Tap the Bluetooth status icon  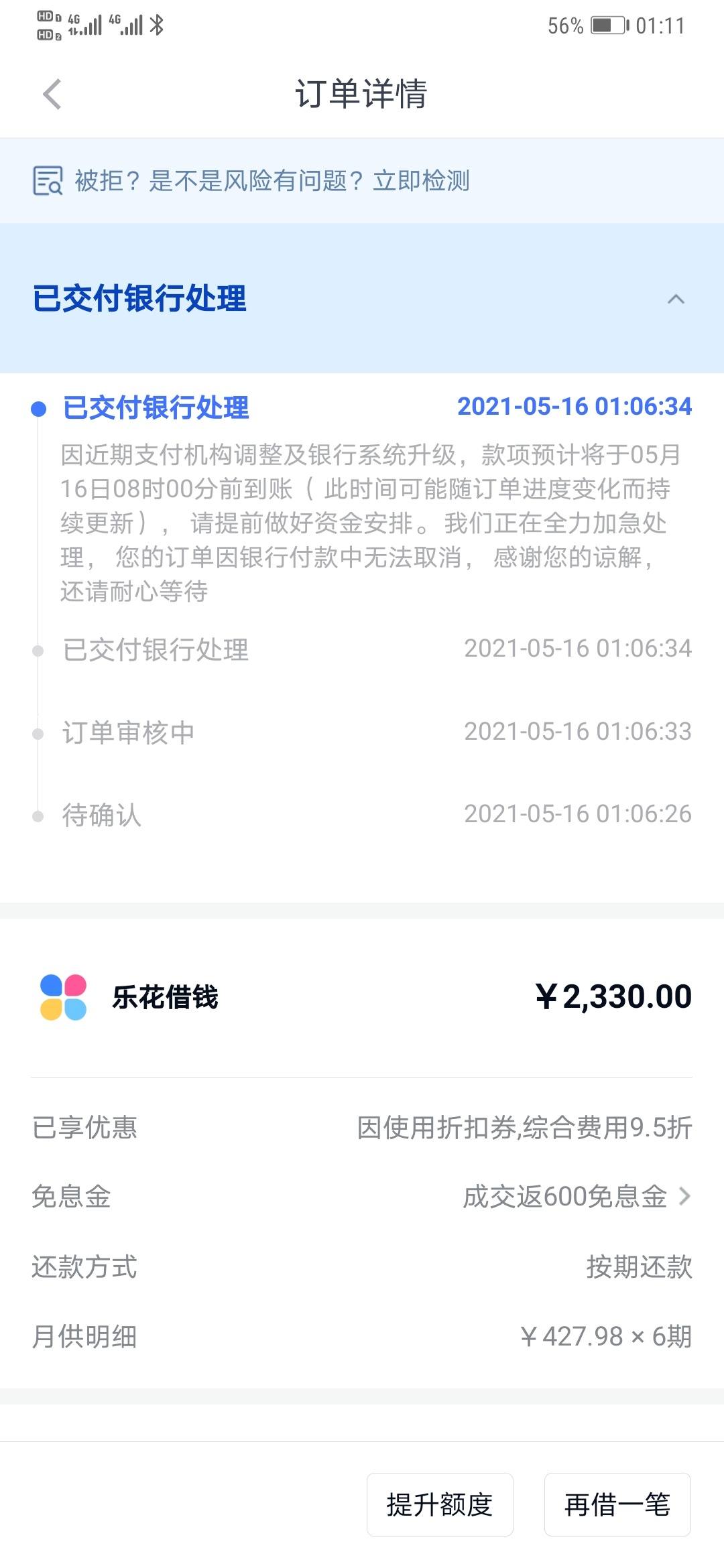pyautogui.click(x=157, y=25)
